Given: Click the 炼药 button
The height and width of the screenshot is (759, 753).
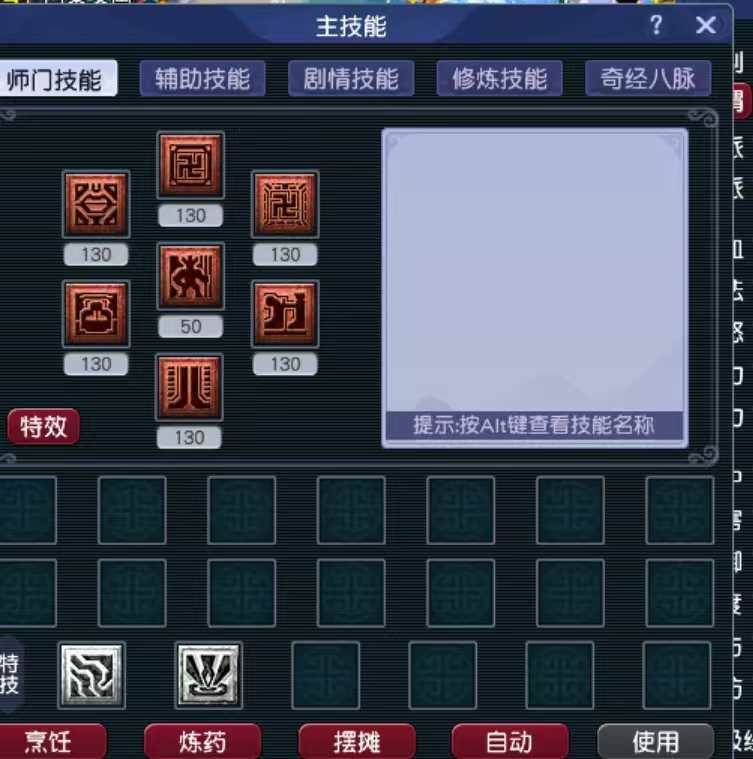Looking at the screenshot, I should pos(202,741).
